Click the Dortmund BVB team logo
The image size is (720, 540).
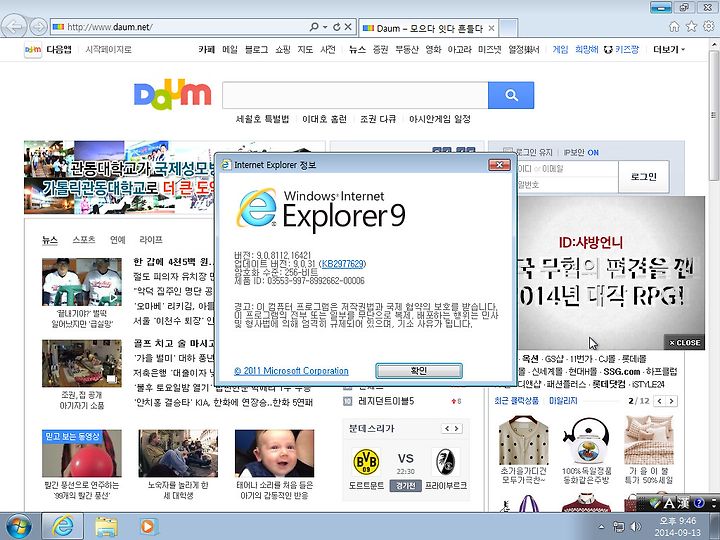pos(366,461)
